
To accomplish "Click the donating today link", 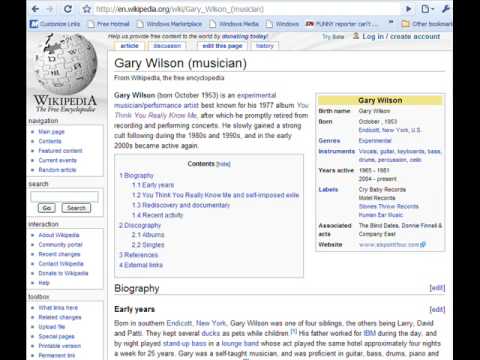I will click(x=245, y=36).
